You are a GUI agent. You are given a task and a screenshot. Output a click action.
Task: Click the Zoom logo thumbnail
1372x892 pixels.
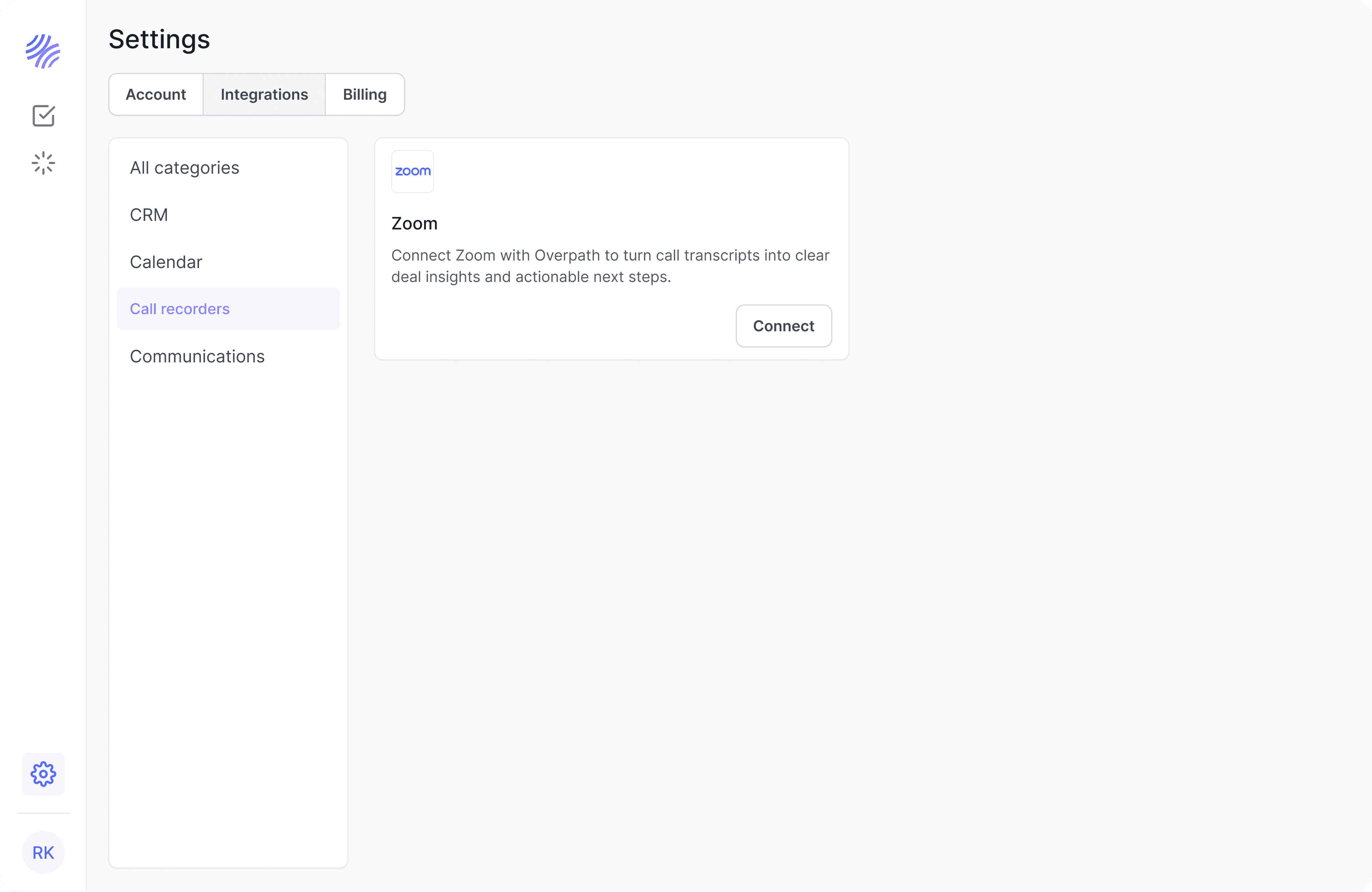412,171
